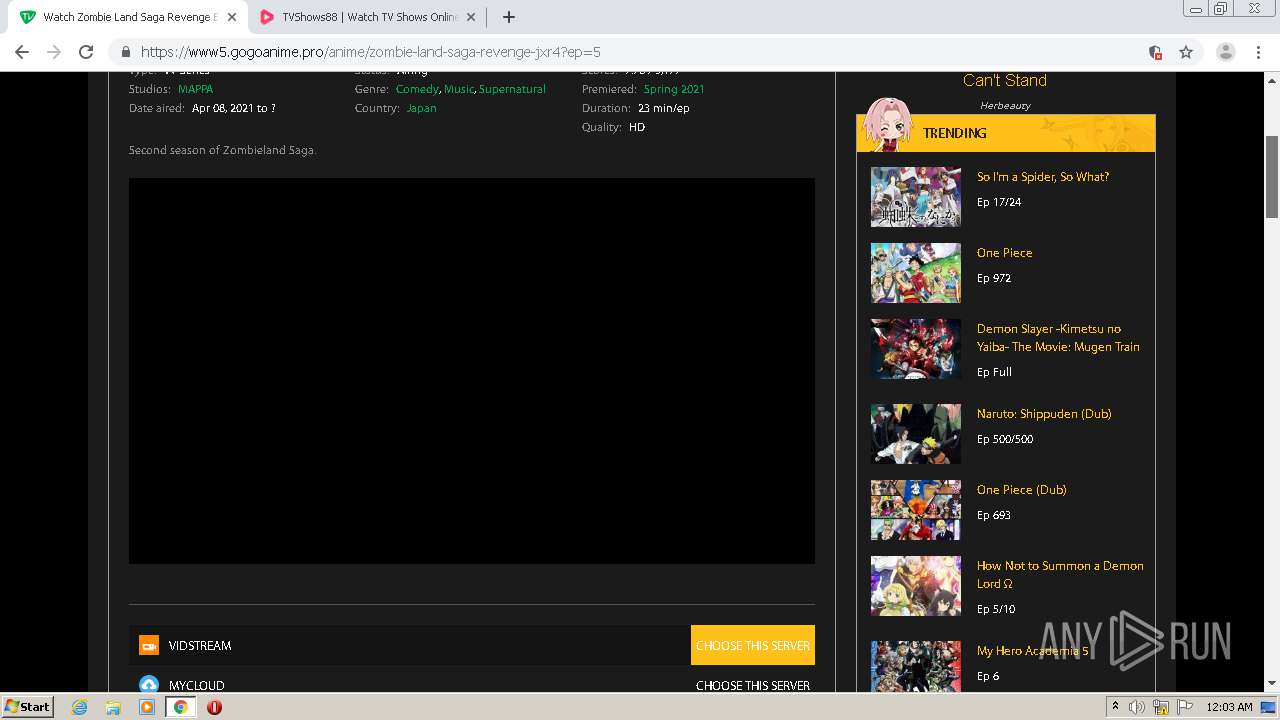Click the MYCLOUD cloud icon
The height and width of the screenshot is (720, 1280).
coord(149,685)
